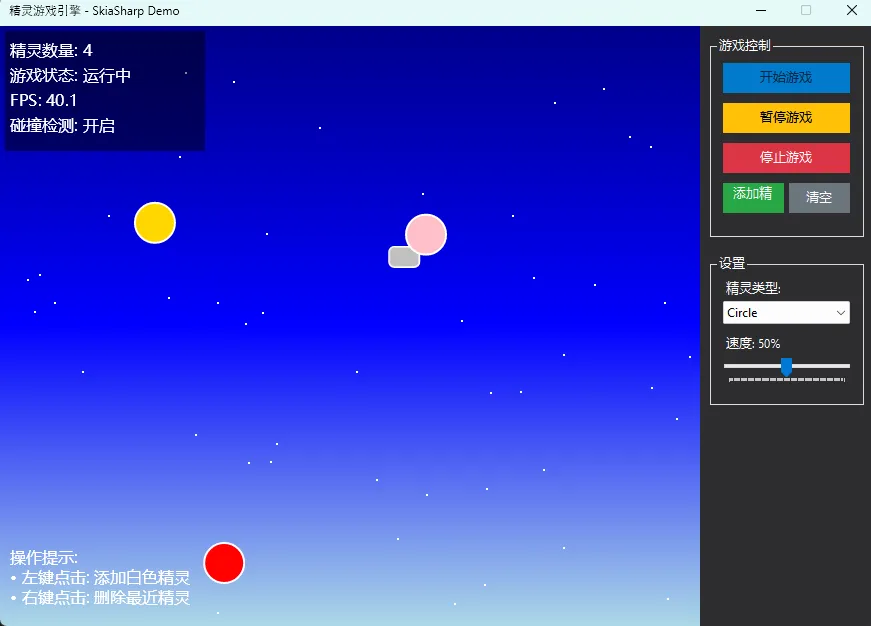Click the 碰撞检测 status line
This screenshot has width=871, height=626.
(x=62, y=126)
